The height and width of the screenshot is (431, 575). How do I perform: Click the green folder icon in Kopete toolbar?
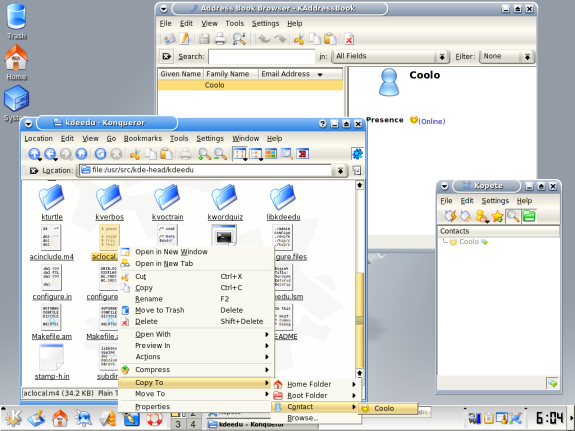click(529, 216)
